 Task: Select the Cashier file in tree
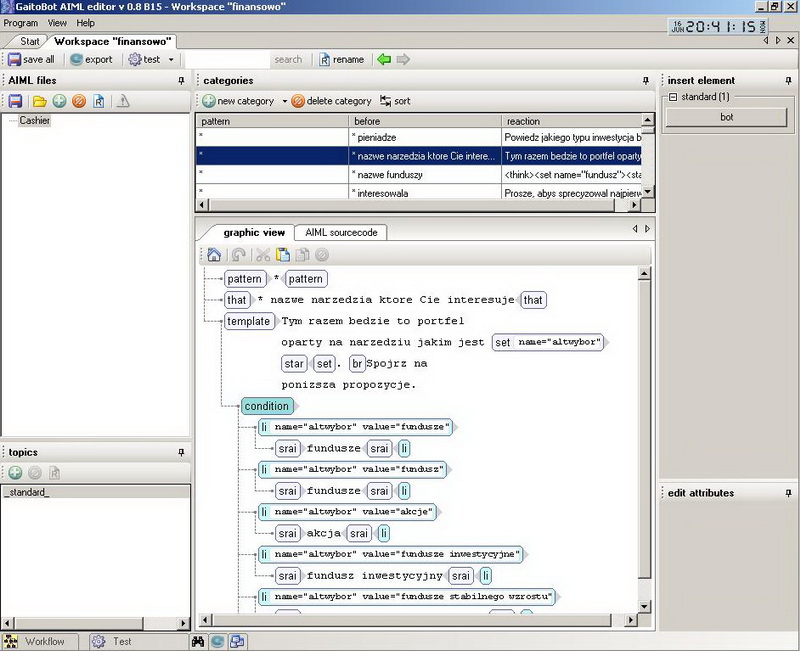pyautogui.click(x=35, y=120)
